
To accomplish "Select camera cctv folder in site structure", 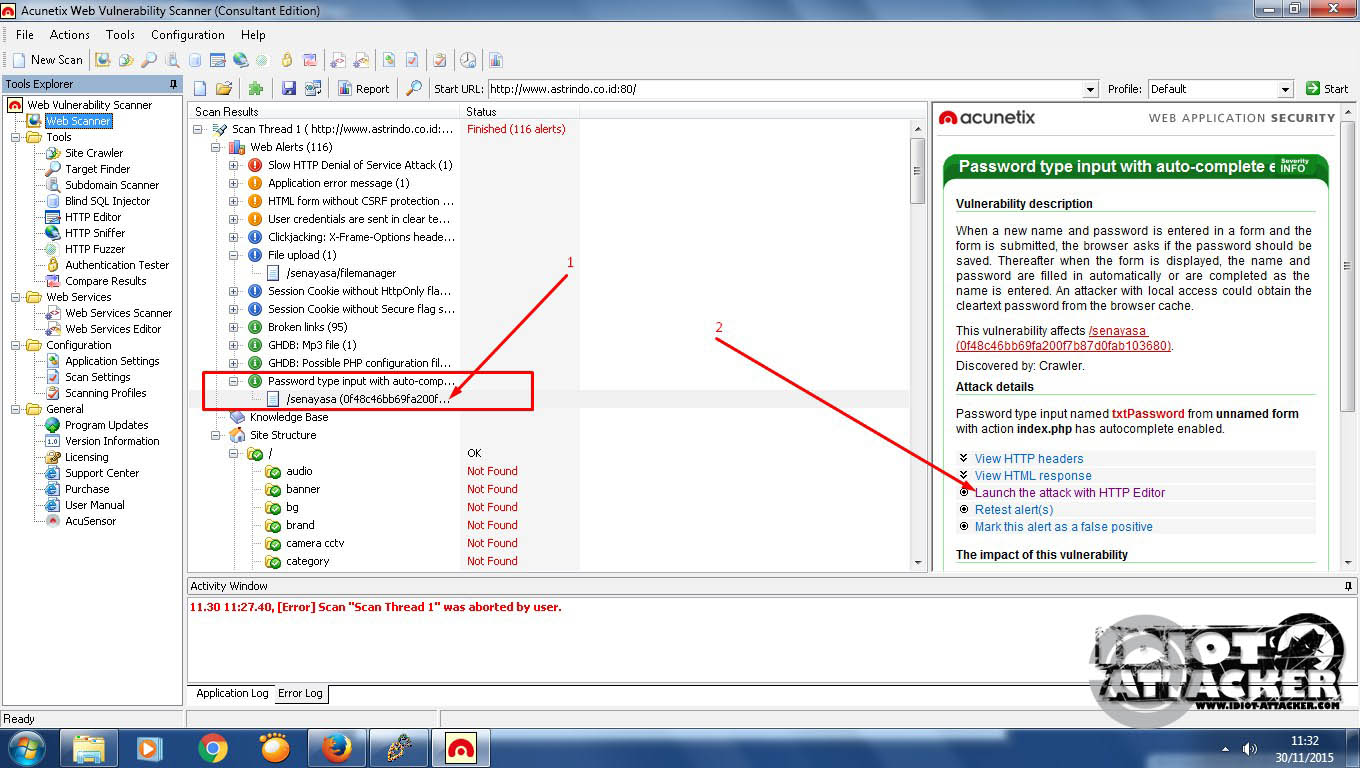I will tap(315, 543).
